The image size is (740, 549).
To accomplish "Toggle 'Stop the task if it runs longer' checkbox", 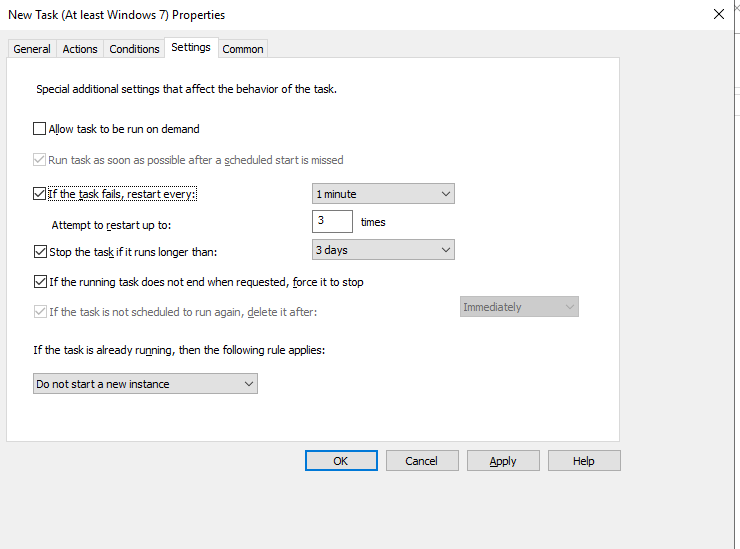I will [40, 251].
